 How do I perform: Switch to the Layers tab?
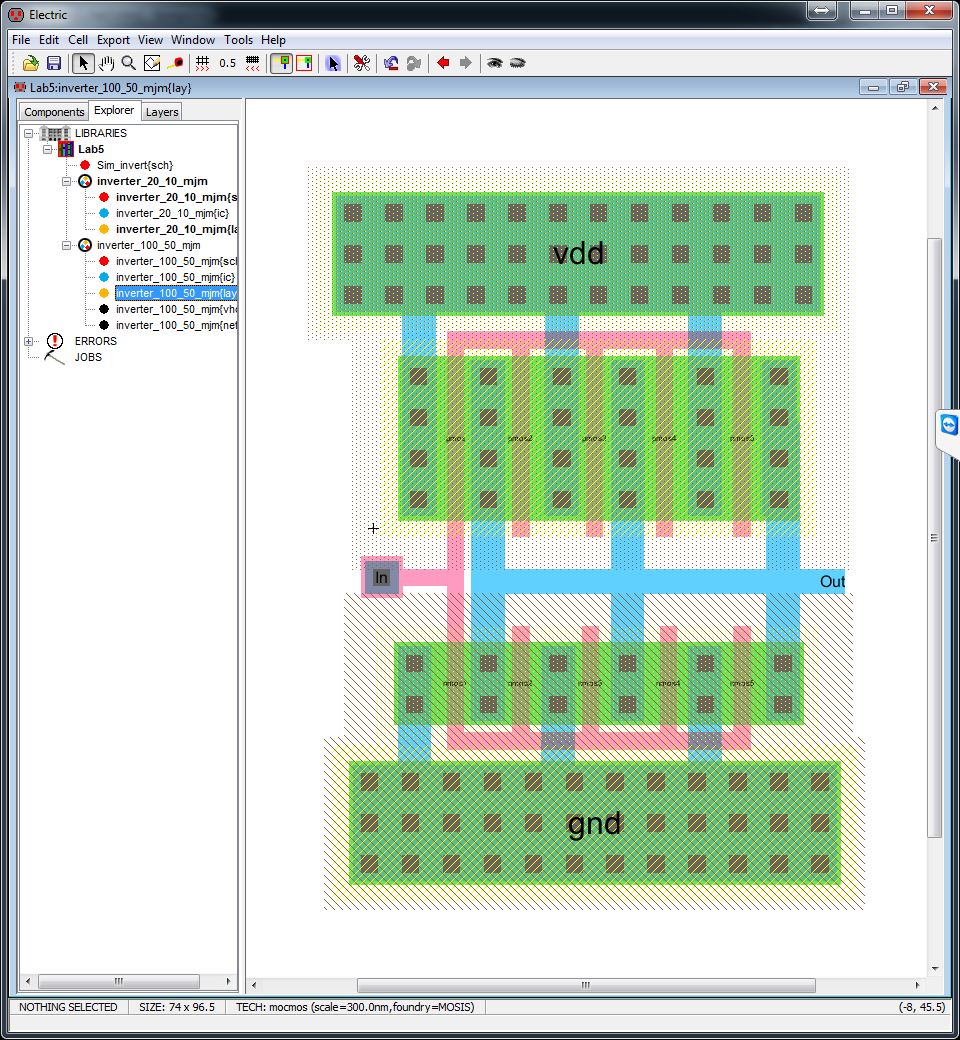161,112
